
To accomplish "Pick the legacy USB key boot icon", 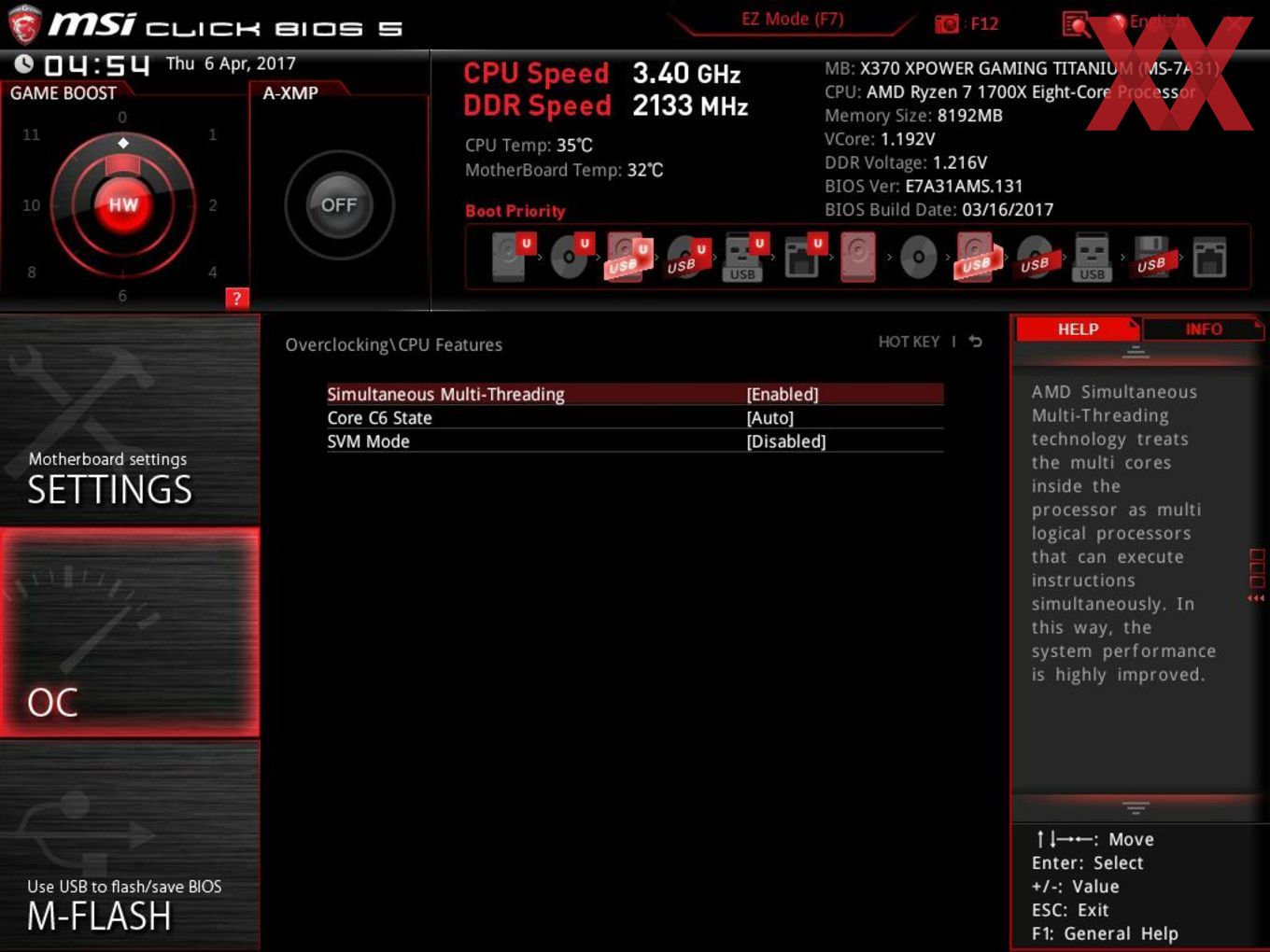I will coord(1092,257).
